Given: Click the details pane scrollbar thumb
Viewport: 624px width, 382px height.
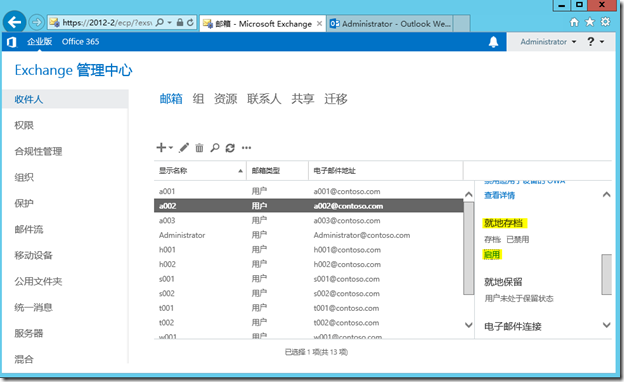Looking at the screenshot, I should [606, 275].
